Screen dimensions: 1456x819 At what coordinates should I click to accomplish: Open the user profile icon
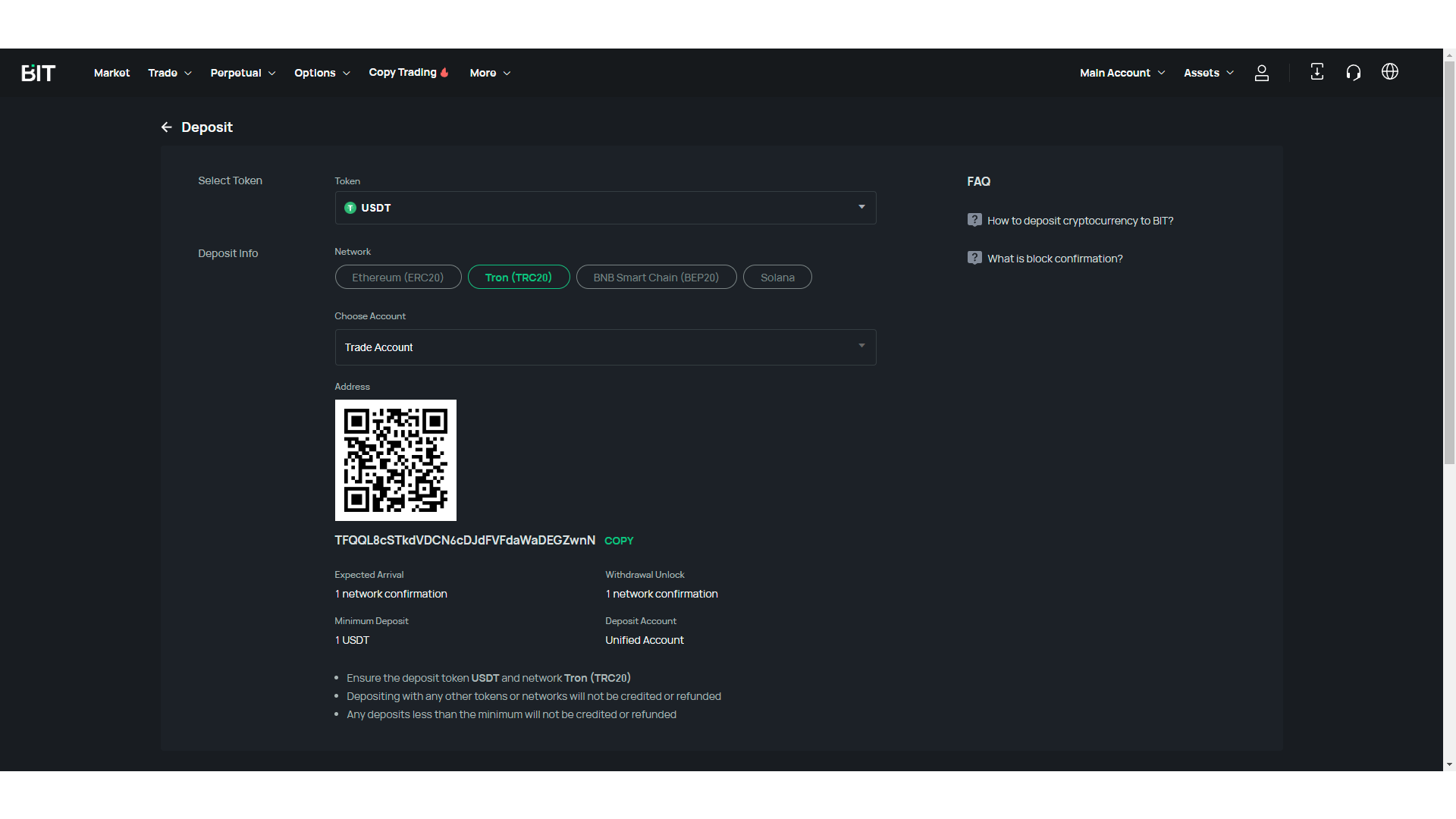tap(1262, 73)
